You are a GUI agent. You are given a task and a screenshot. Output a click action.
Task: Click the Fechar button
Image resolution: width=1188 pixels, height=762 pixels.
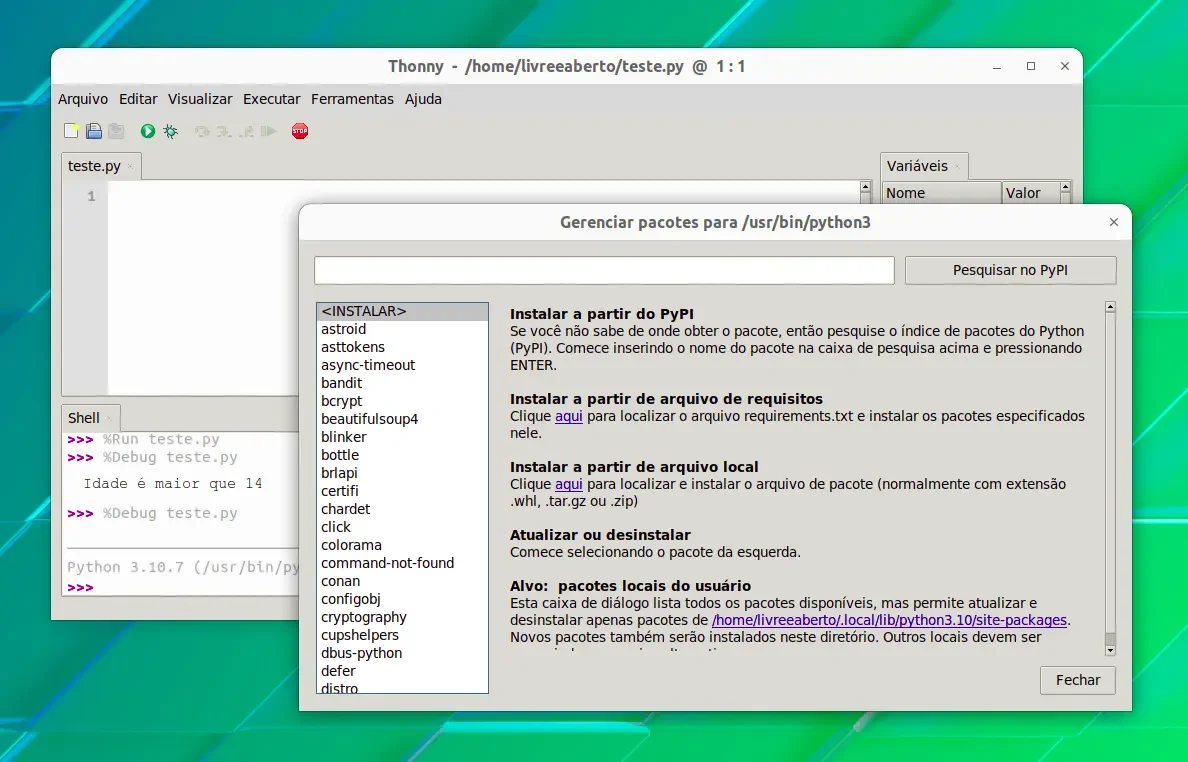(x=1077, y=680)
